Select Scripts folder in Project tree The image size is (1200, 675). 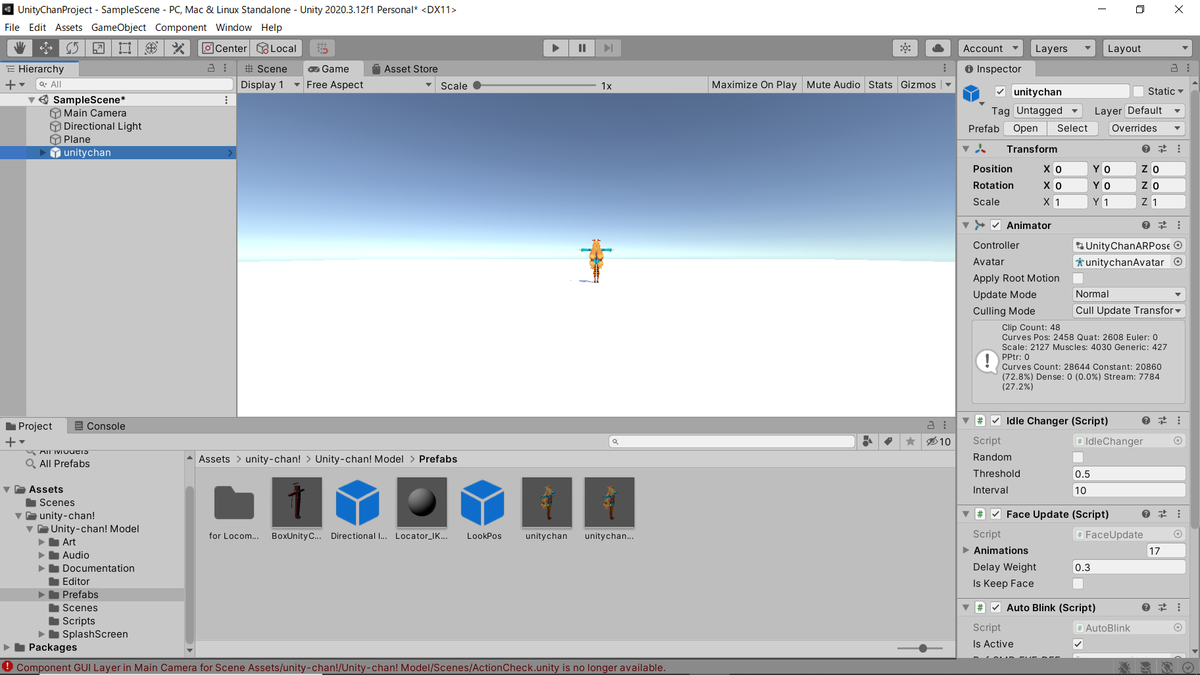click(79, 621)
